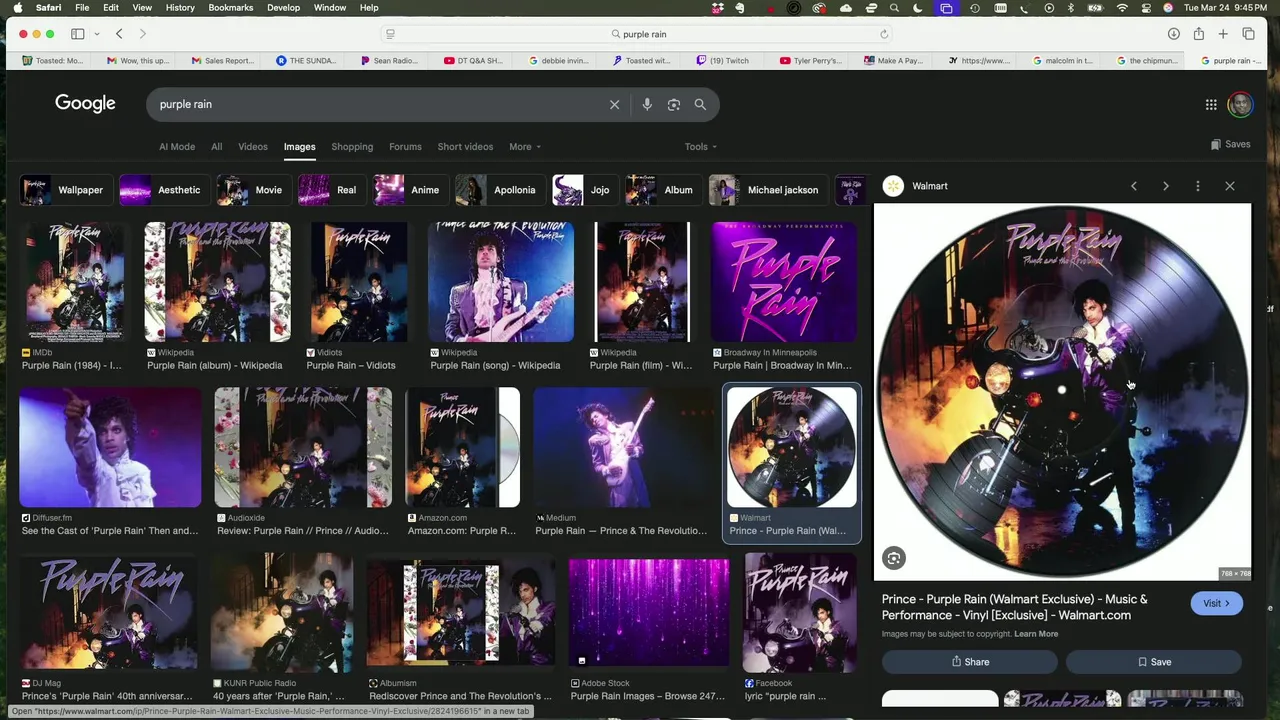This screenshot has height=720, width=1280.
Task: Open Wi-Fi menu bar status
Action: 1122,8
